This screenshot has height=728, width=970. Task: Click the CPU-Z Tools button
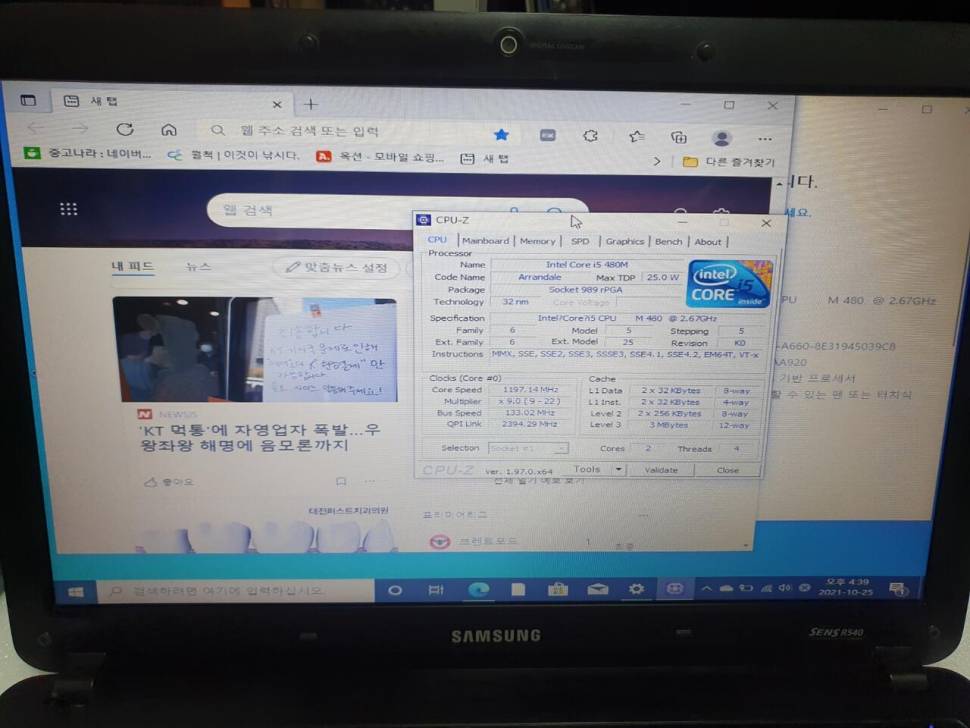coord(586,469)
